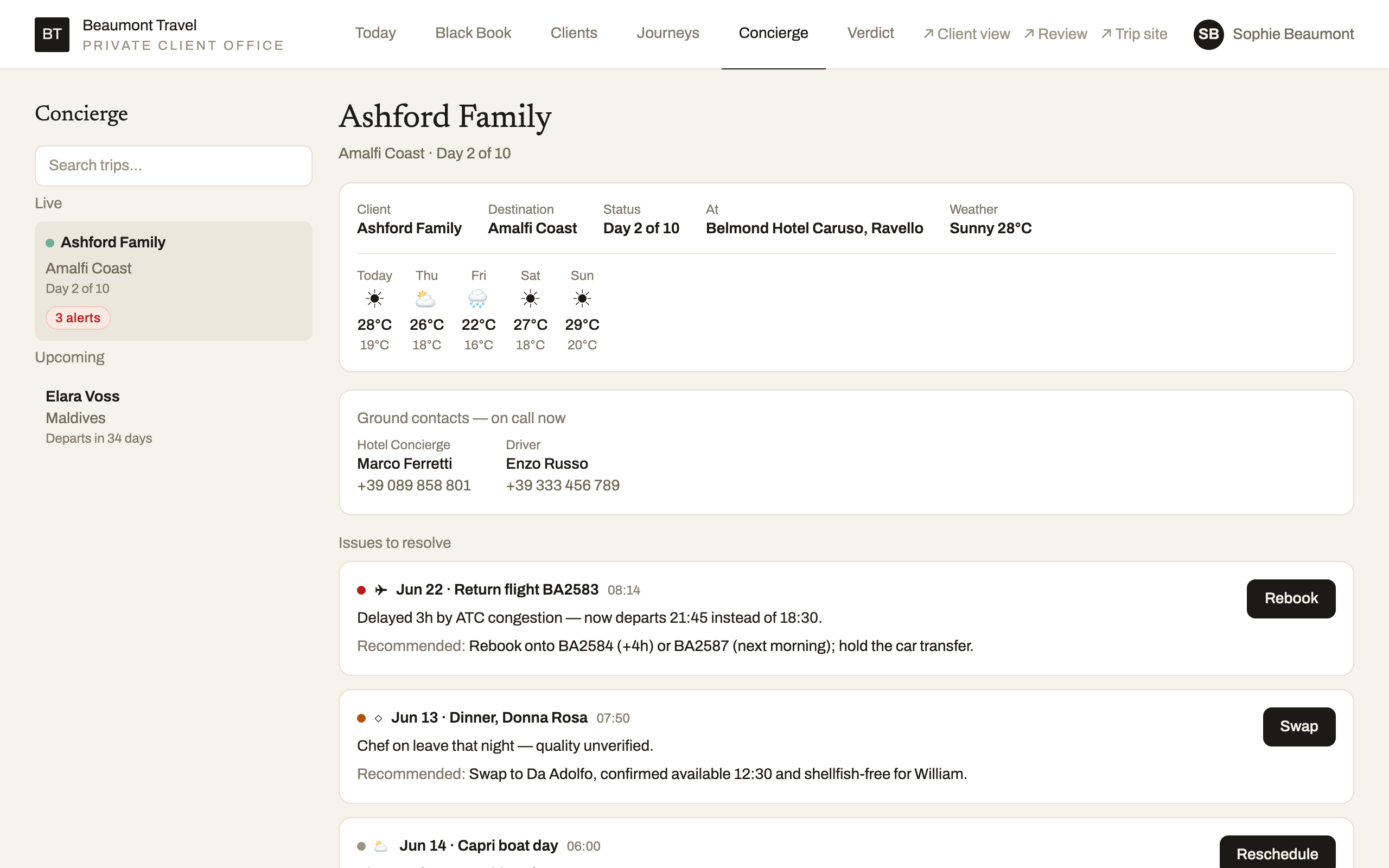Click Friday's rain cloud weather icon
Screen dimensions: 1389x868
pyautogui.click(x=477, y=298)
